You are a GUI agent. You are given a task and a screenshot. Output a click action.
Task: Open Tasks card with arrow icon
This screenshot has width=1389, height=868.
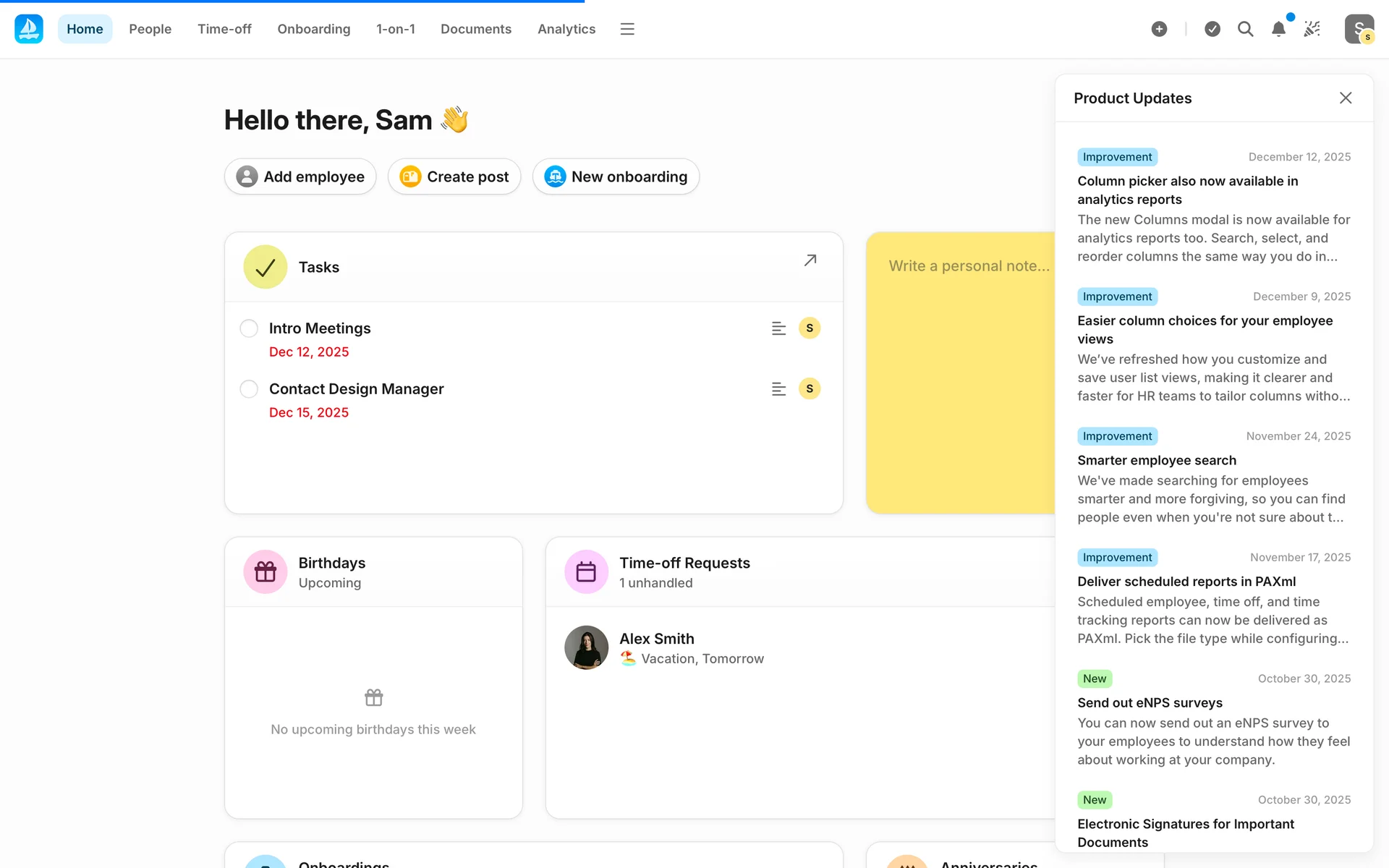click(x=810, y=260)
